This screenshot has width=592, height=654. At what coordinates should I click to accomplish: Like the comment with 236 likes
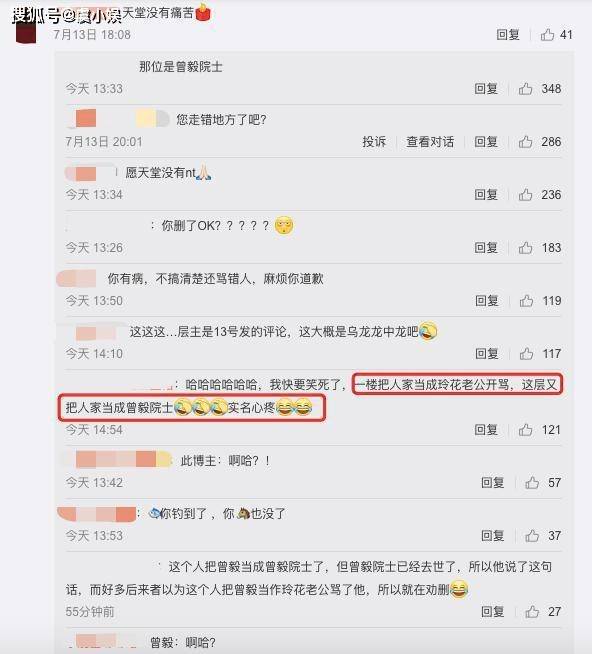(525, 195)
